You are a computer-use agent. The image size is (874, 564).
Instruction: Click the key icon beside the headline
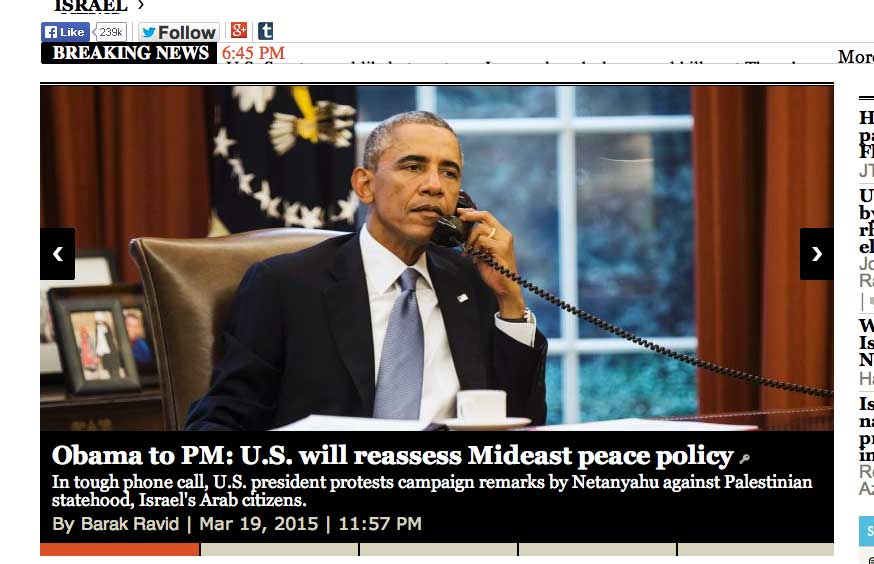(x=744, y=459)
